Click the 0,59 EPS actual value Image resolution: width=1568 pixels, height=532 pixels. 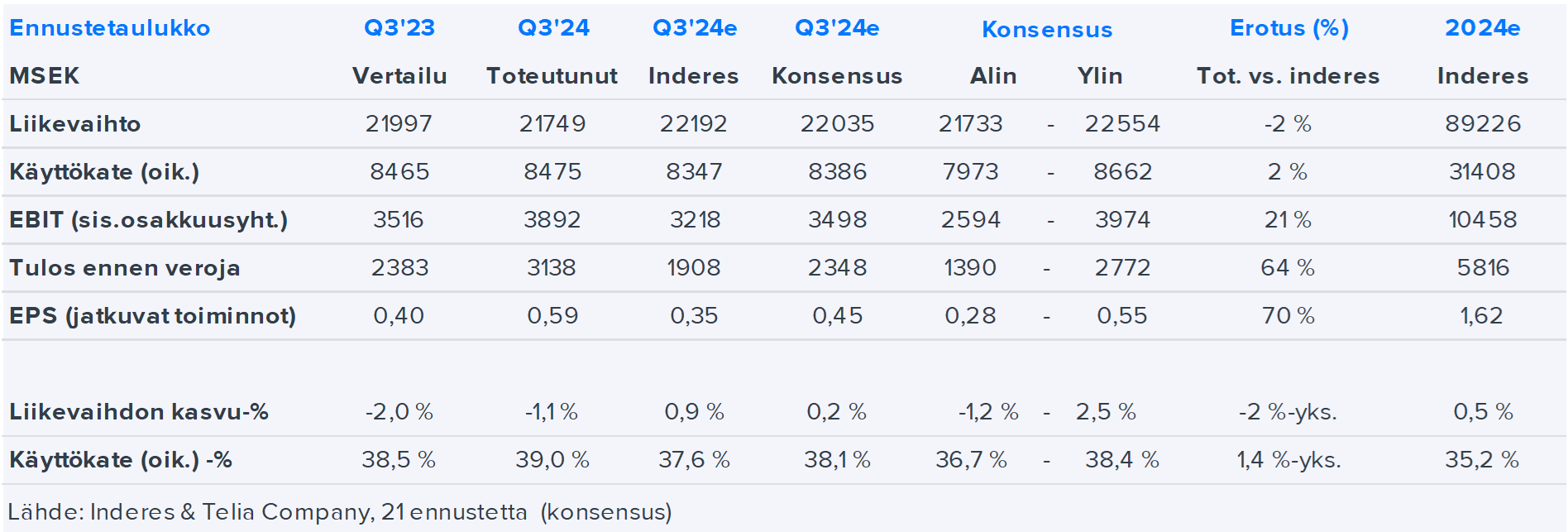(552, 316)
